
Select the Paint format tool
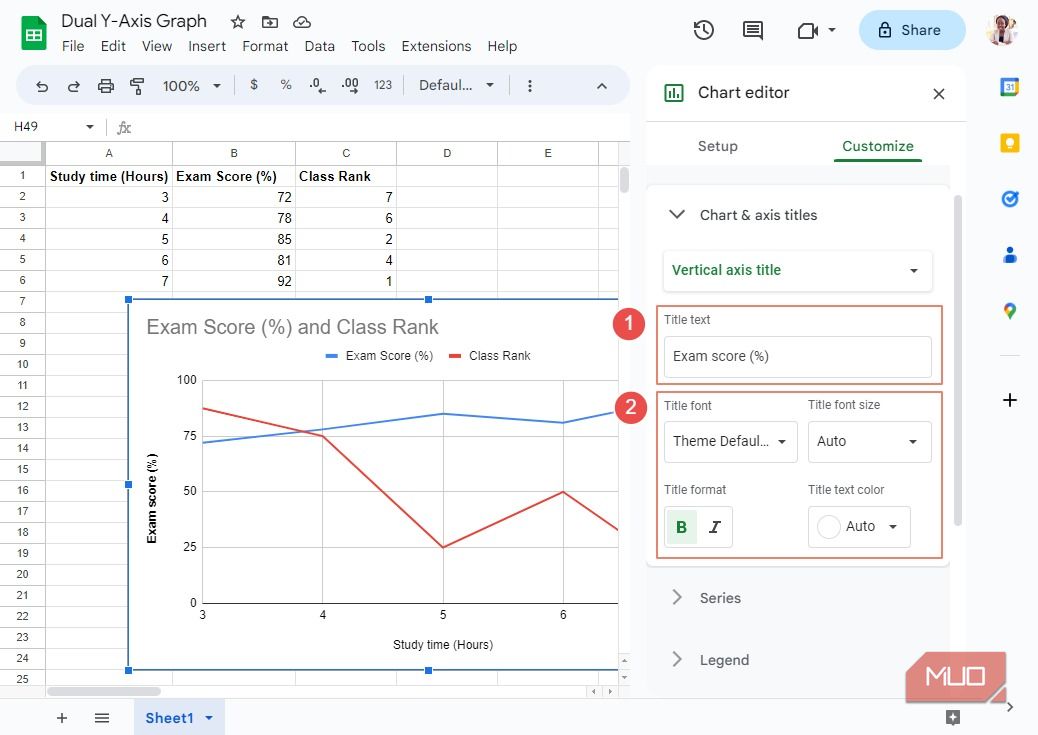pos(137,86)
